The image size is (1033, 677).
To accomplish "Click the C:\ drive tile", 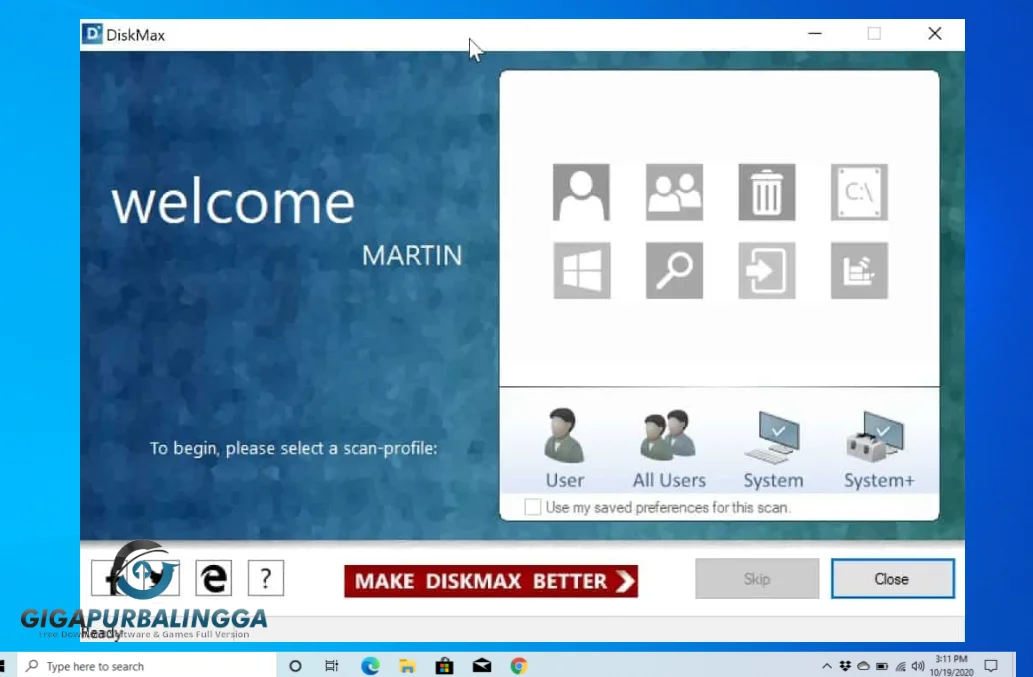I will [859, 192].
